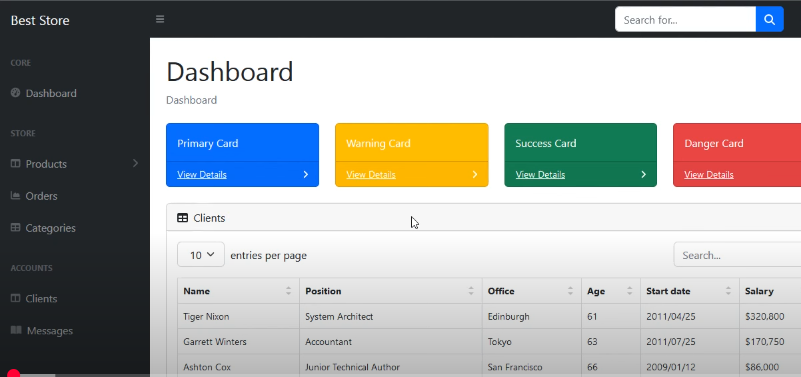Open View Details on Primary Card
This screenshot has height=377, width=801.
click(x=202, y=175)
